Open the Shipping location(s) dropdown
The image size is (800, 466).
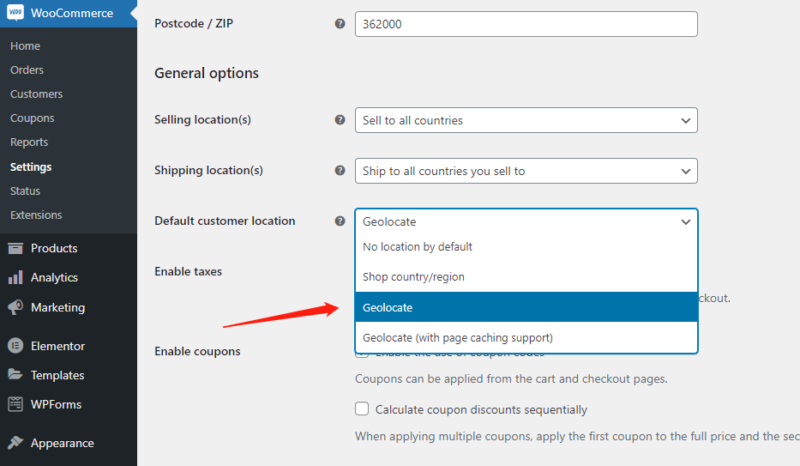coord(526,171)
